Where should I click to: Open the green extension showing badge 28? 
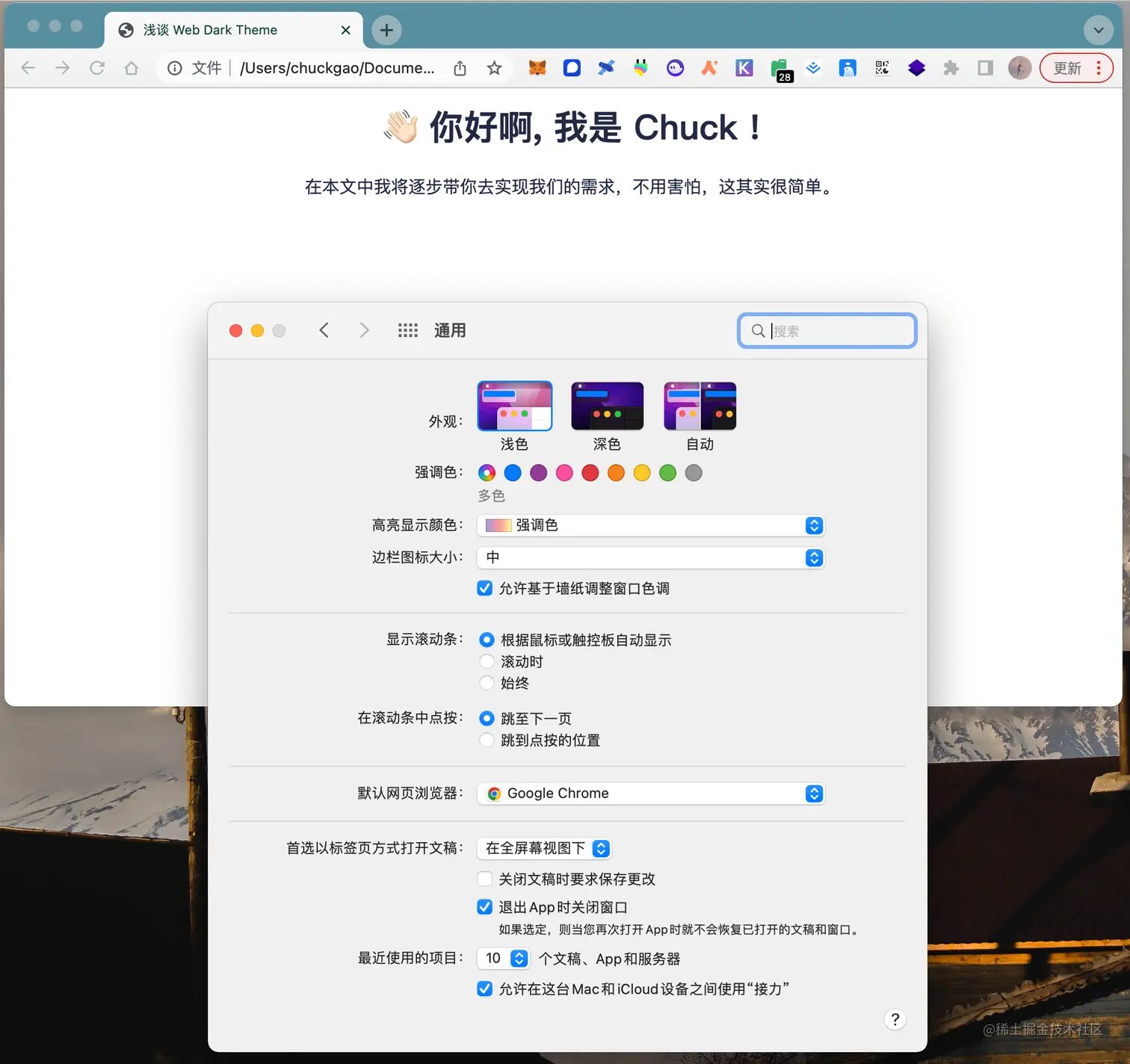tap(779, 68)
